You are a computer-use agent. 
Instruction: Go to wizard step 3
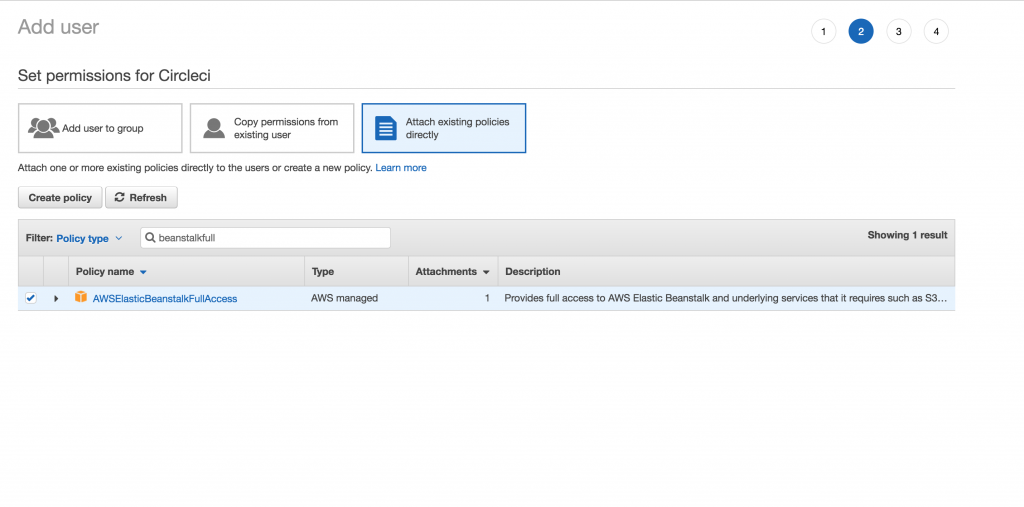(x=899, y=31)
